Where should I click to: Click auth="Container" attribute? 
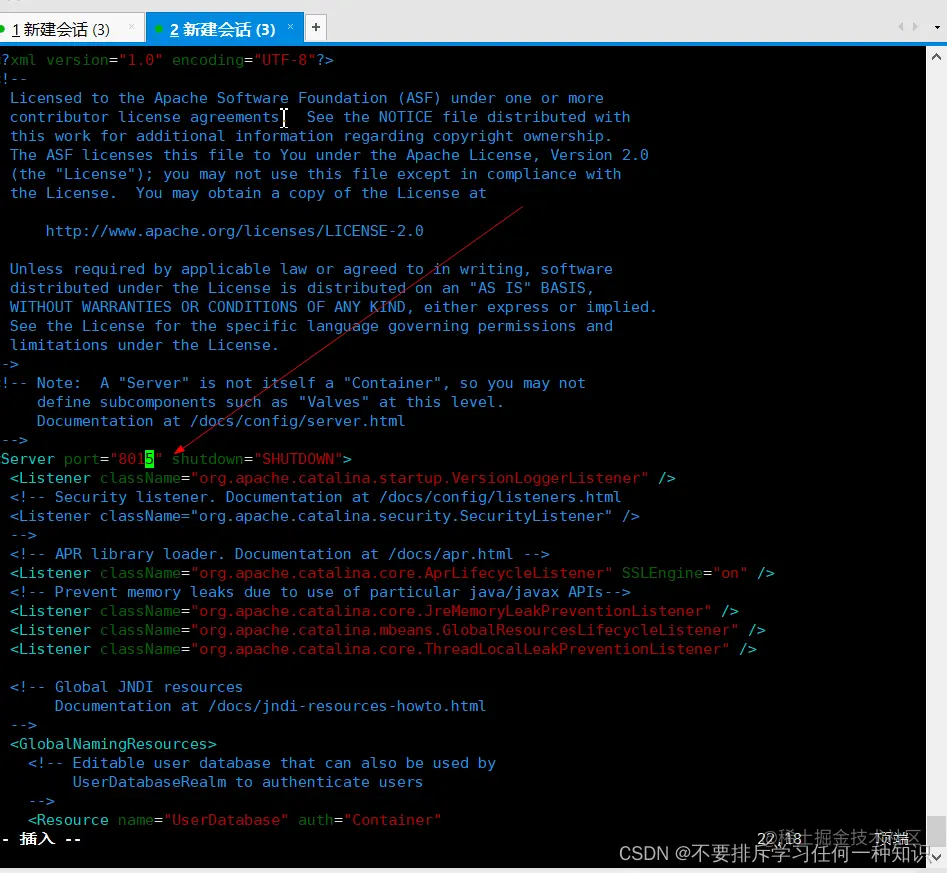coord(370,820)
